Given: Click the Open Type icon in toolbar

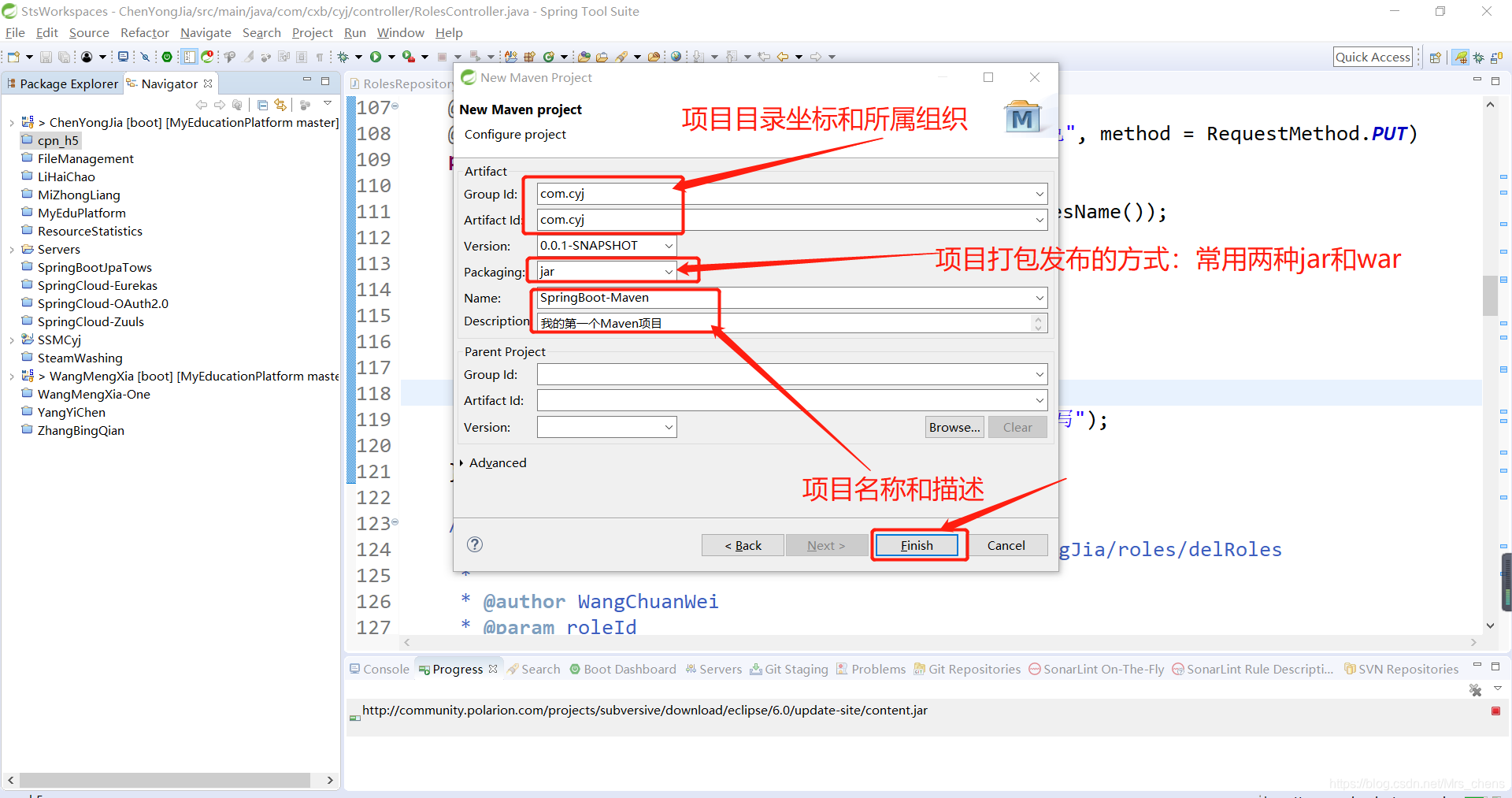Looking at the screenshot, I should coord(584,57).
